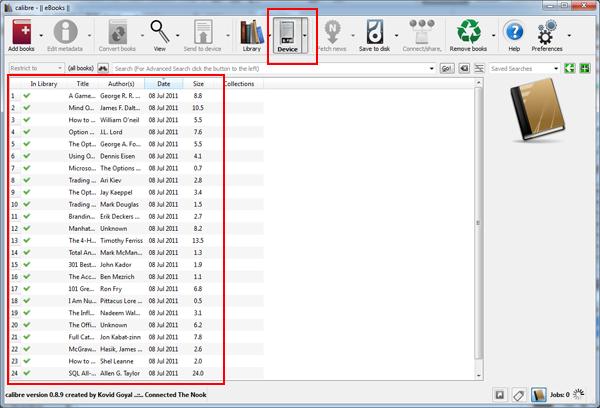Viewport: 600px width, 408px height.
Task: Expand the Remove books dropdown arrow
Action: (494, 36)
